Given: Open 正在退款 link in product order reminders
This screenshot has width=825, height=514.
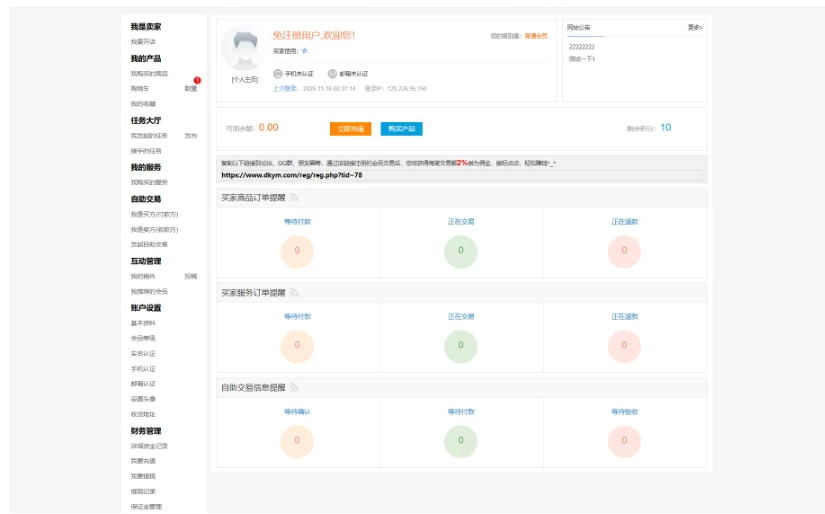Looking at the screenshot, I should click(x=625, y=221).
